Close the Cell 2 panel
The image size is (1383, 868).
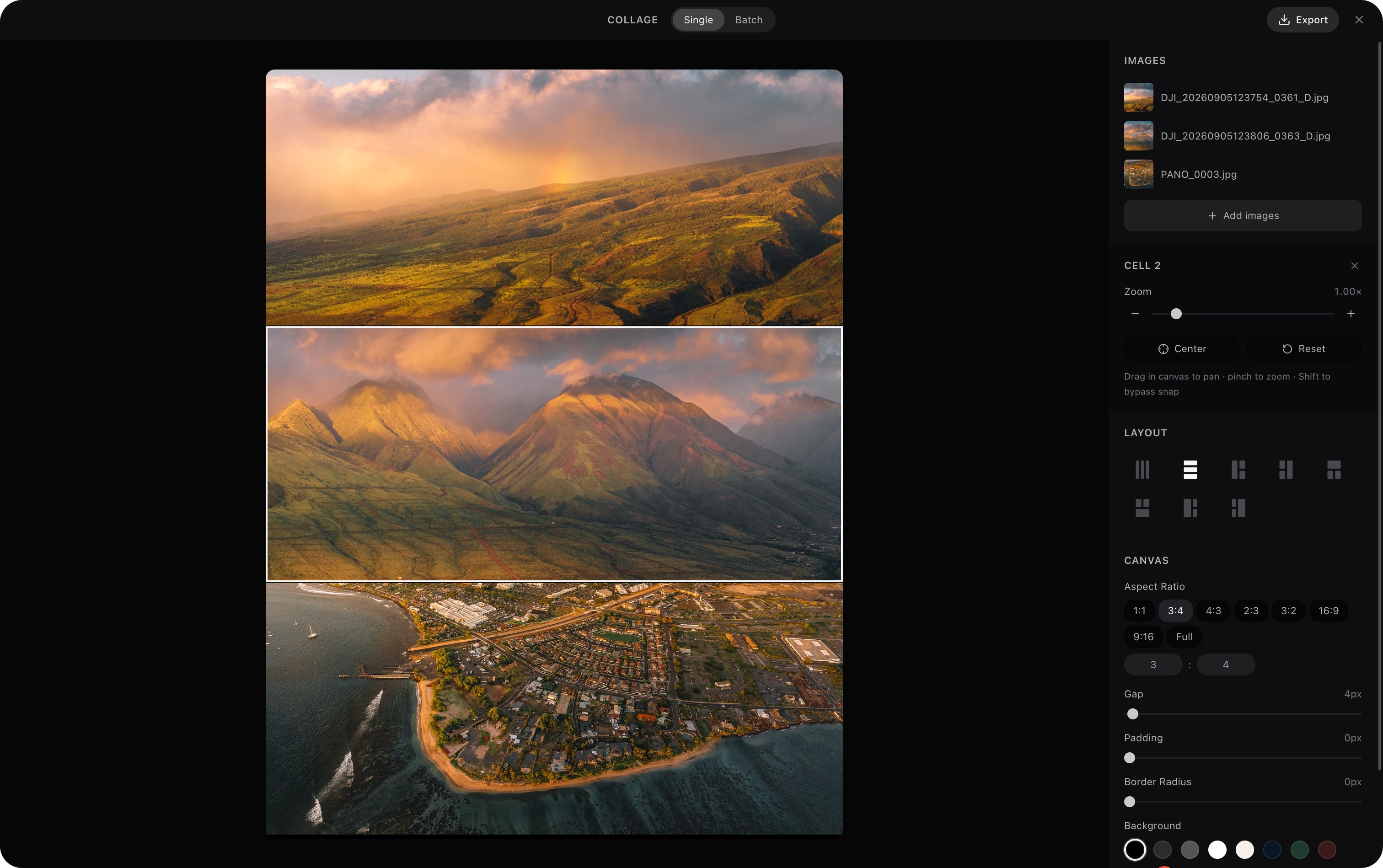pyautogui.click(x=1354, y=266)
